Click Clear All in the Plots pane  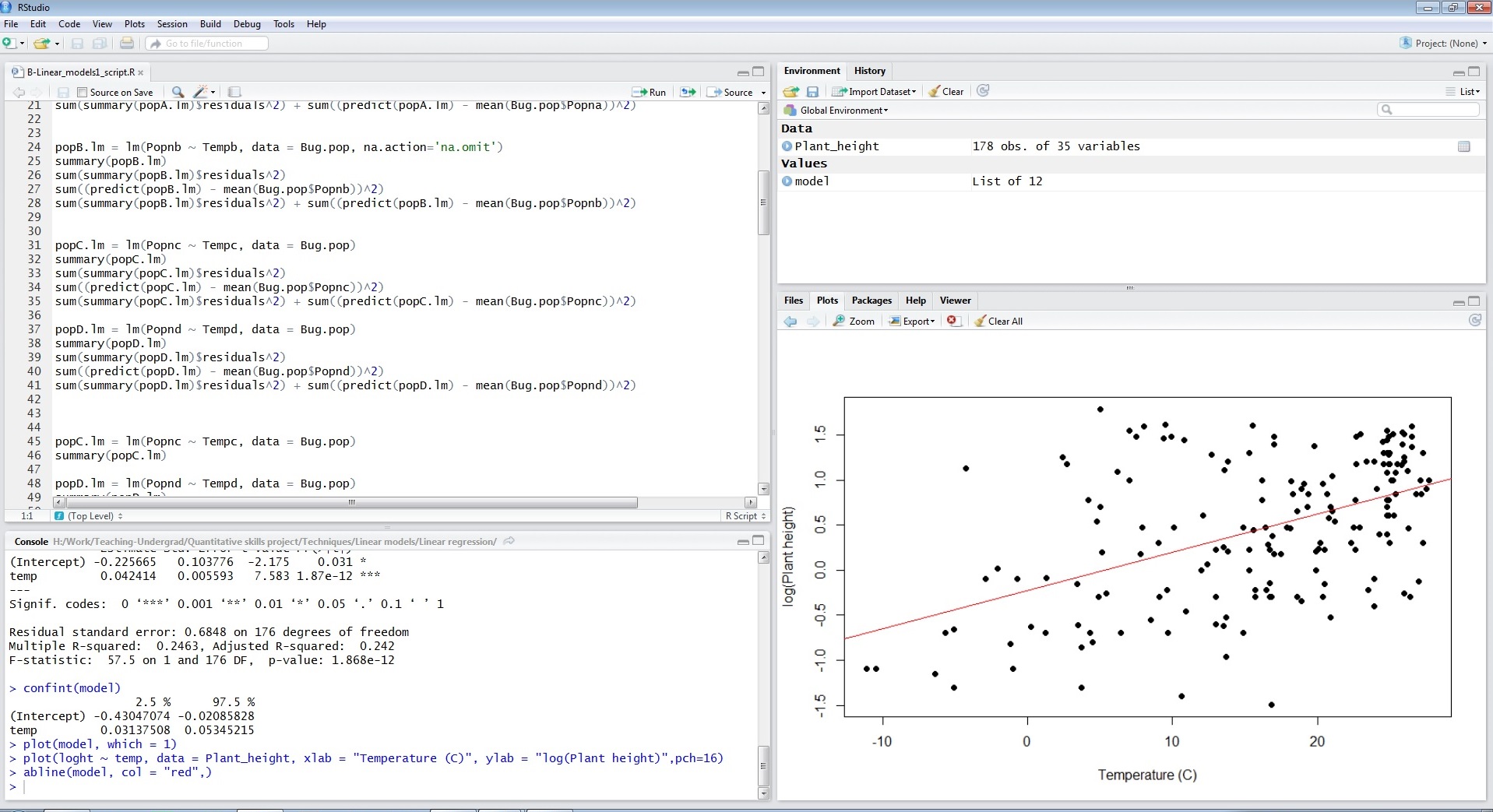[x=998, y=321]
